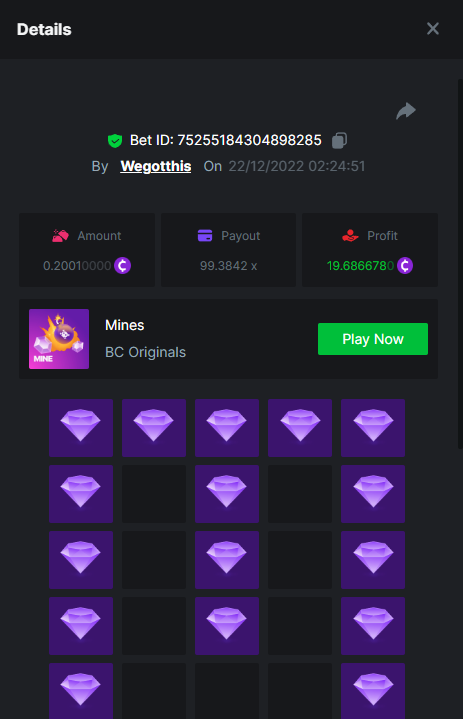Screen dimensions: 463x719
Task: Click the Profit coin currency icon
Action: pos(405,265)
